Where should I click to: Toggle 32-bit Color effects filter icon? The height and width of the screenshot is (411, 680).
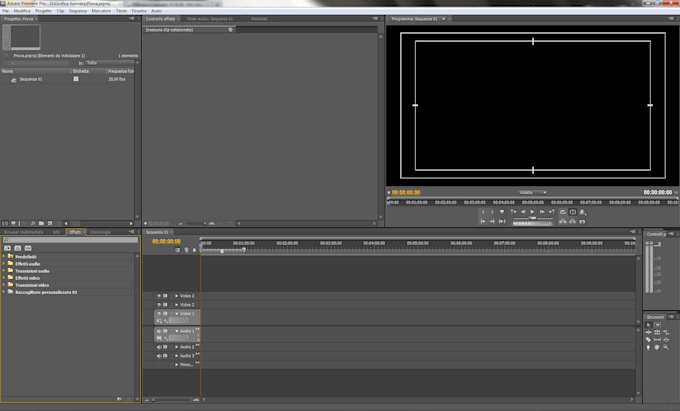pos(18,248)
